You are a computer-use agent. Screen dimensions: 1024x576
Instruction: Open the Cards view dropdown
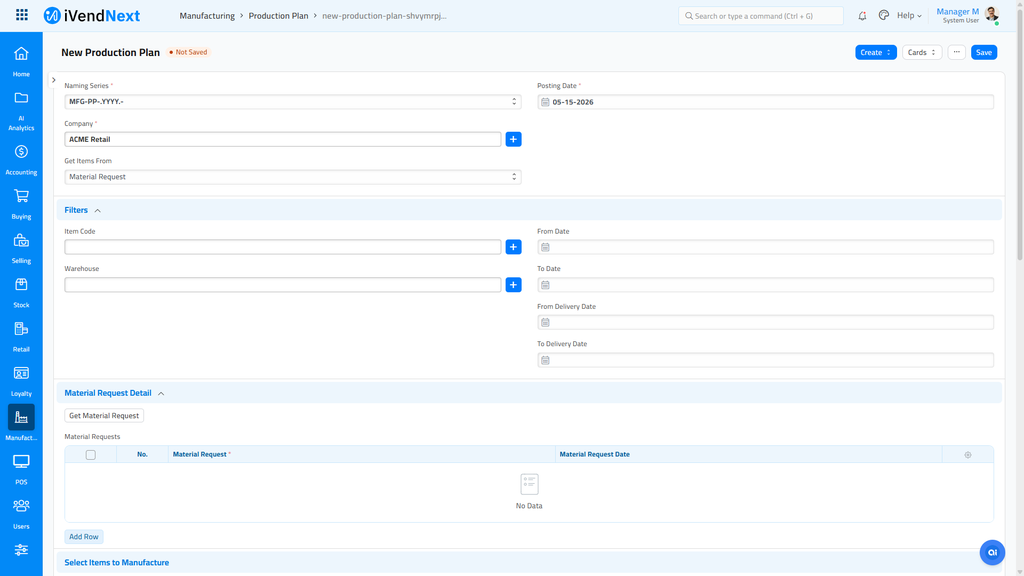point(921,52)
